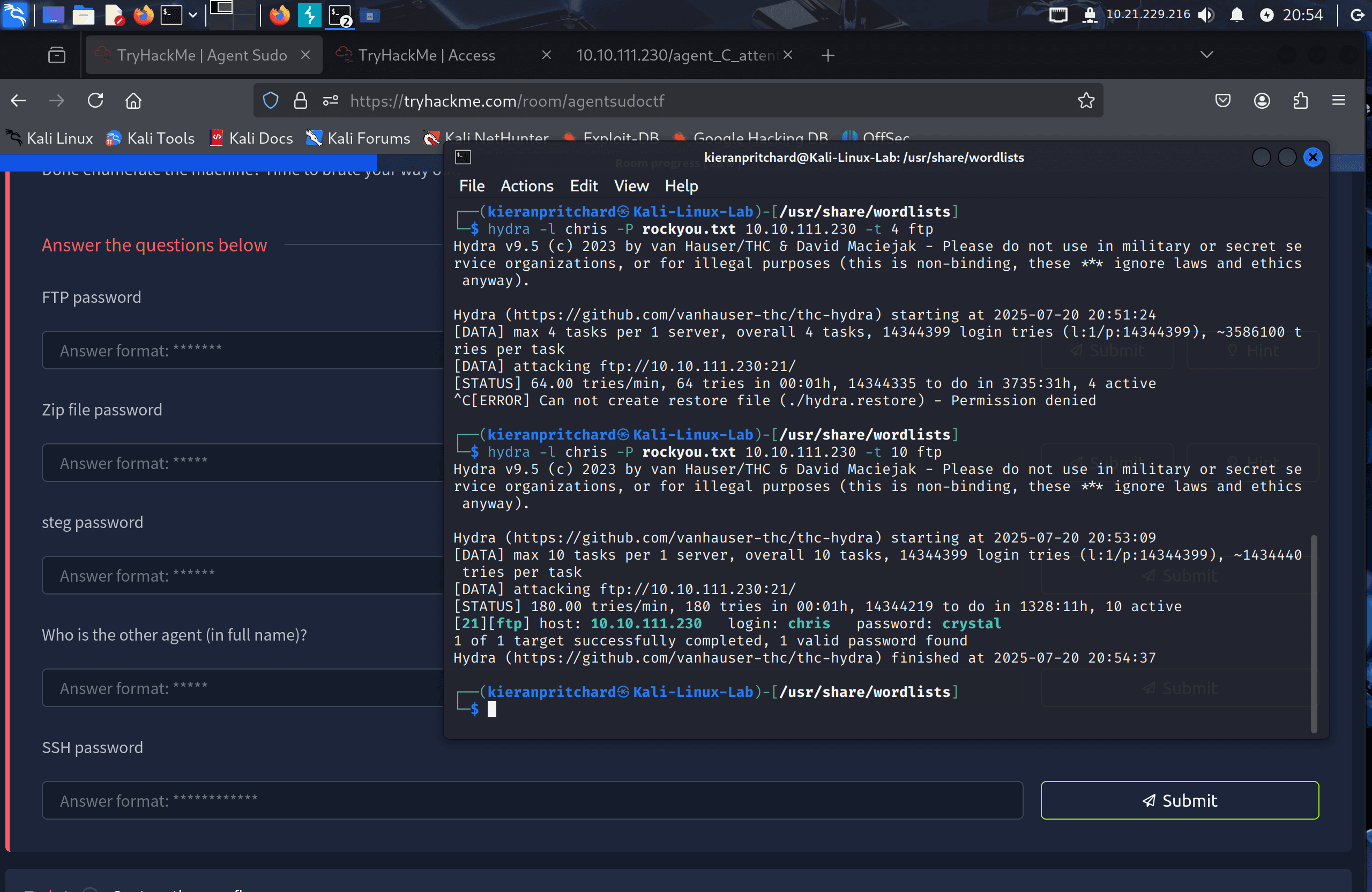Bookmark this page with star icon

(x=1086, y=101)
